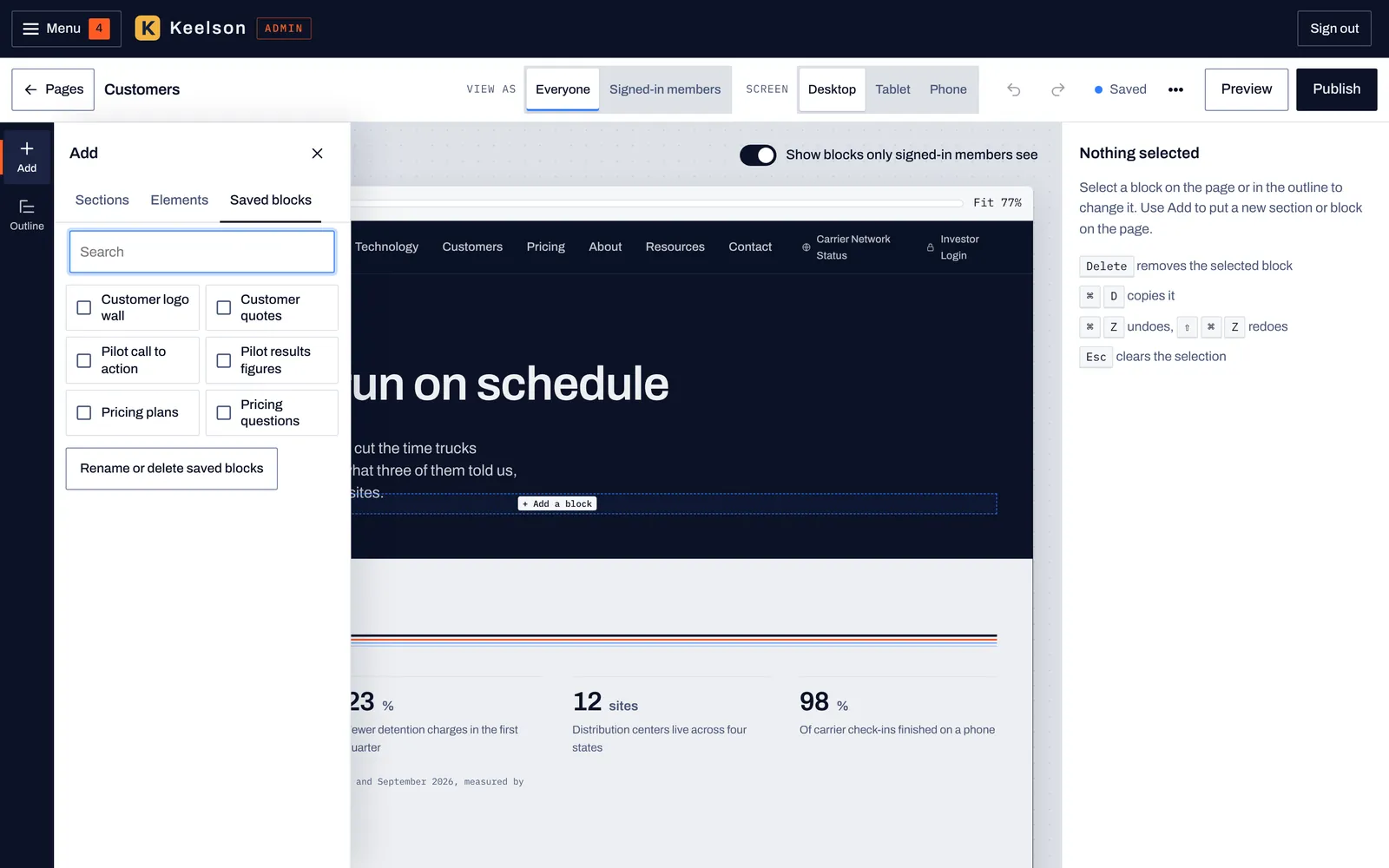Screen dimensions: 1389x868
Task: Click the undo arrow icon
Action: click(x=1013, y=89)
